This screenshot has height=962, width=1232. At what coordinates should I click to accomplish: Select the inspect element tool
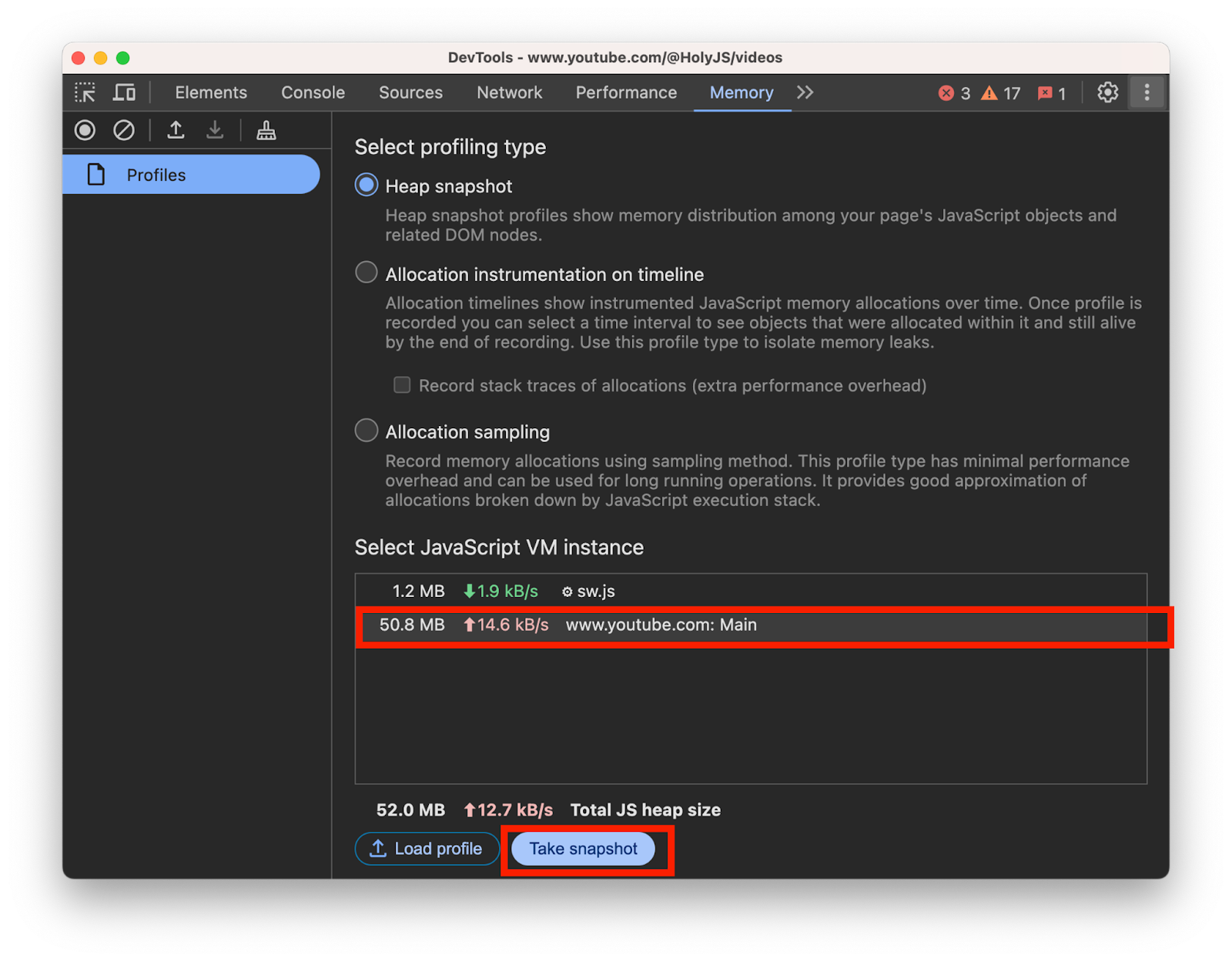pyautogui.click(x=85, y=92)
